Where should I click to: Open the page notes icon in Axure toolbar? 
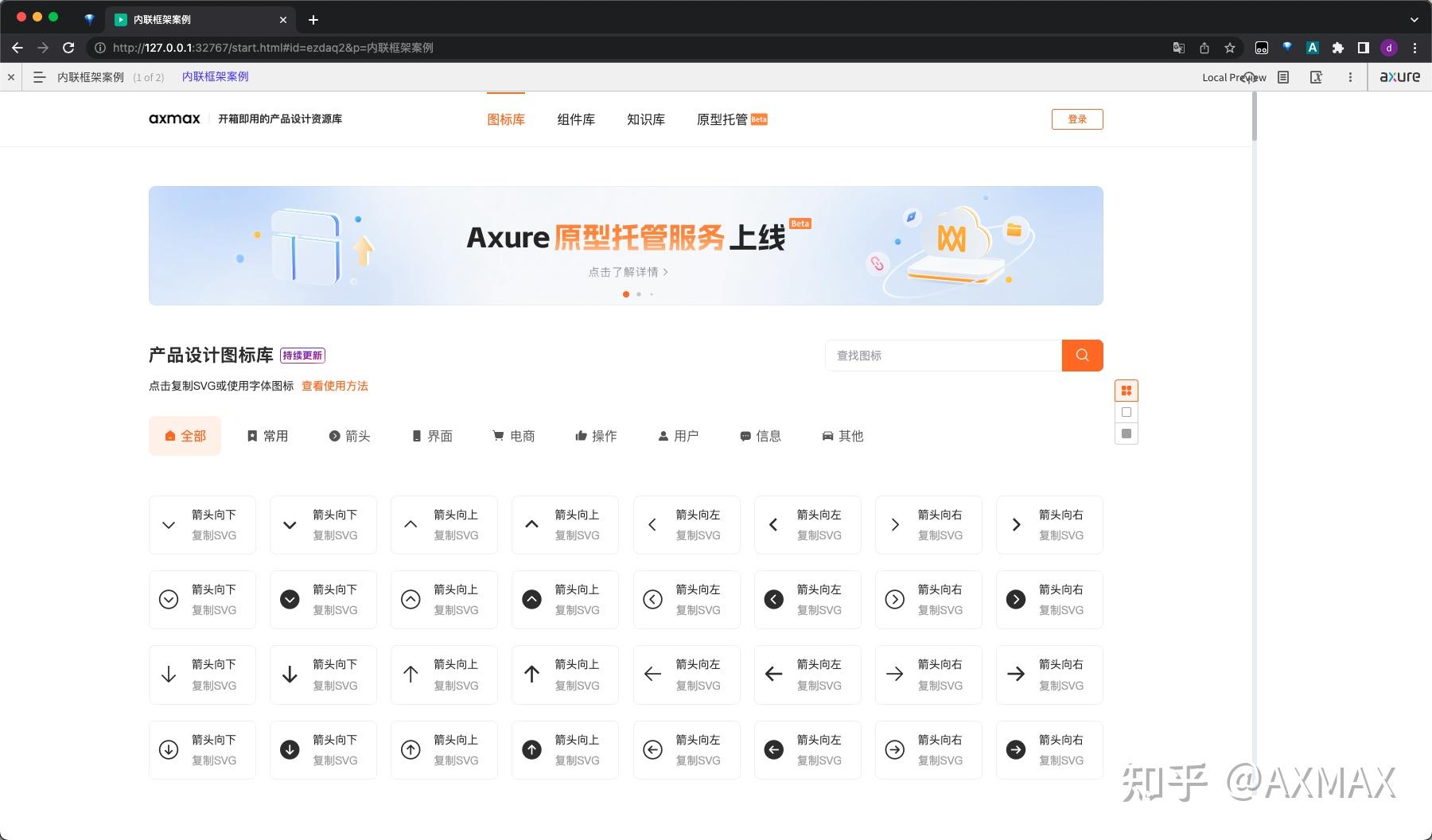click(1283, 77)
